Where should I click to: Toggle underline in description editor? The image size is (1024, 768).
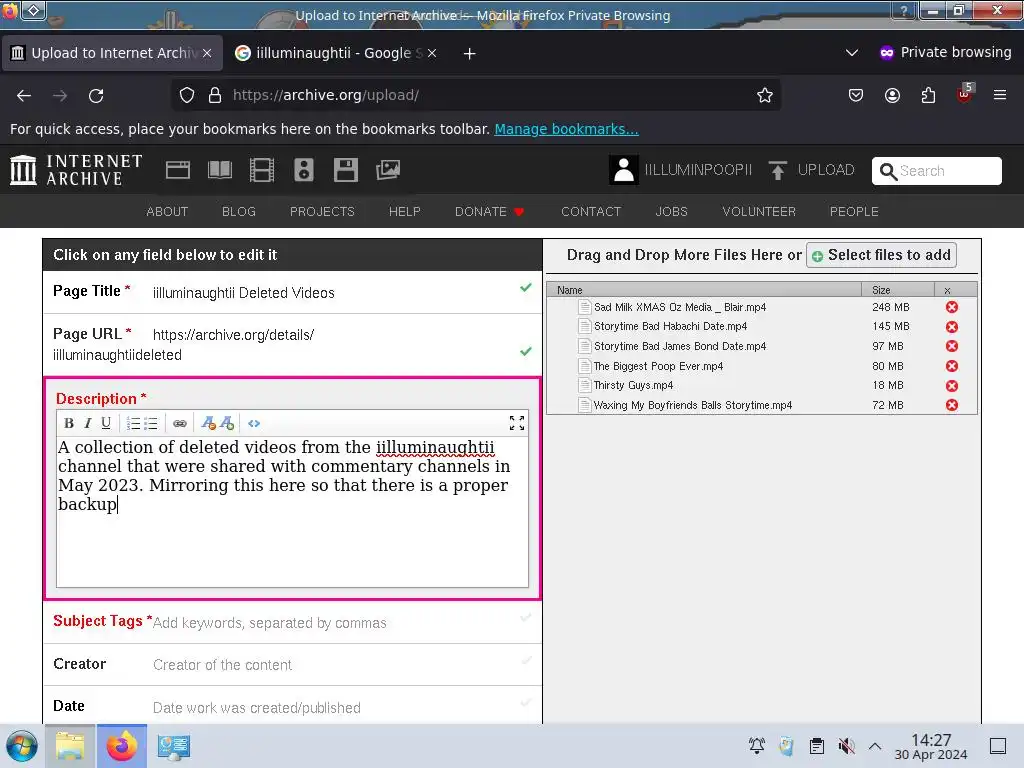[106, 423]
